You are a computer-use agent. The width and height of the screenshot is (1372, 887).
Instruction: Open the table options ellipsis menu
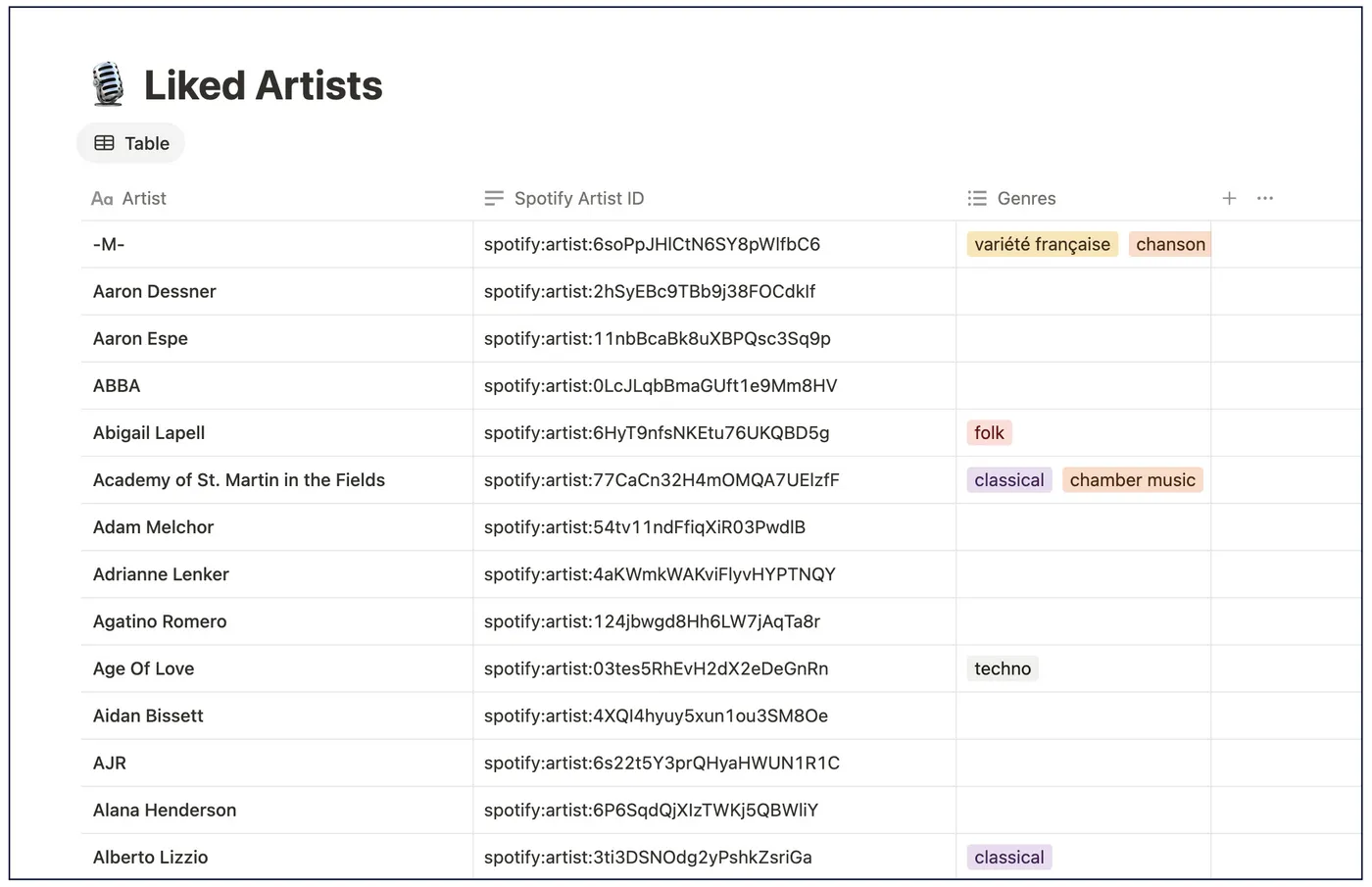(x=1265, y=198)
